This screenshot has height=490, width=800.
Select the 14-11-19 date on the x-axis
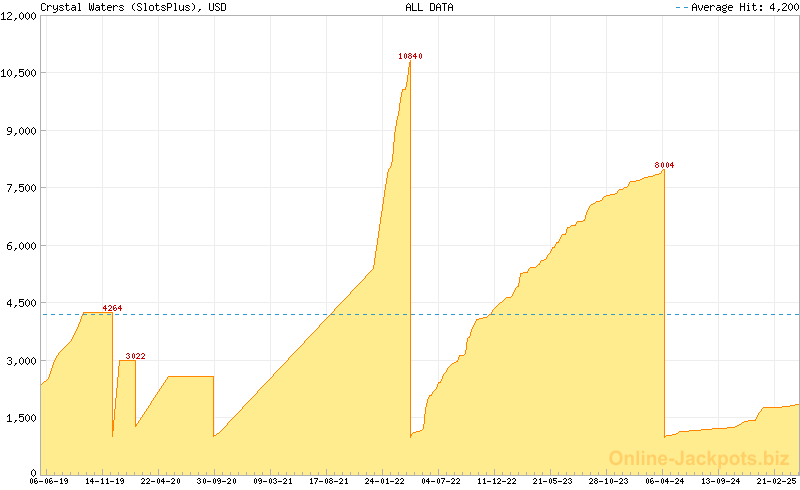105,481
